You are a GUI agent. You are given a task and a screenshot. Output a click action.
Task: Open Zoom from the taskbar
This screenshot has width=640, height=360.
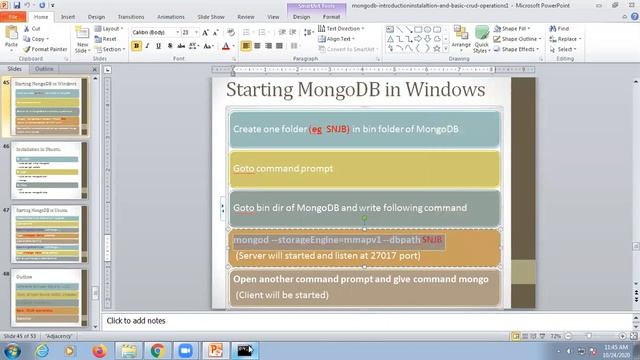[x=186, y=351]
